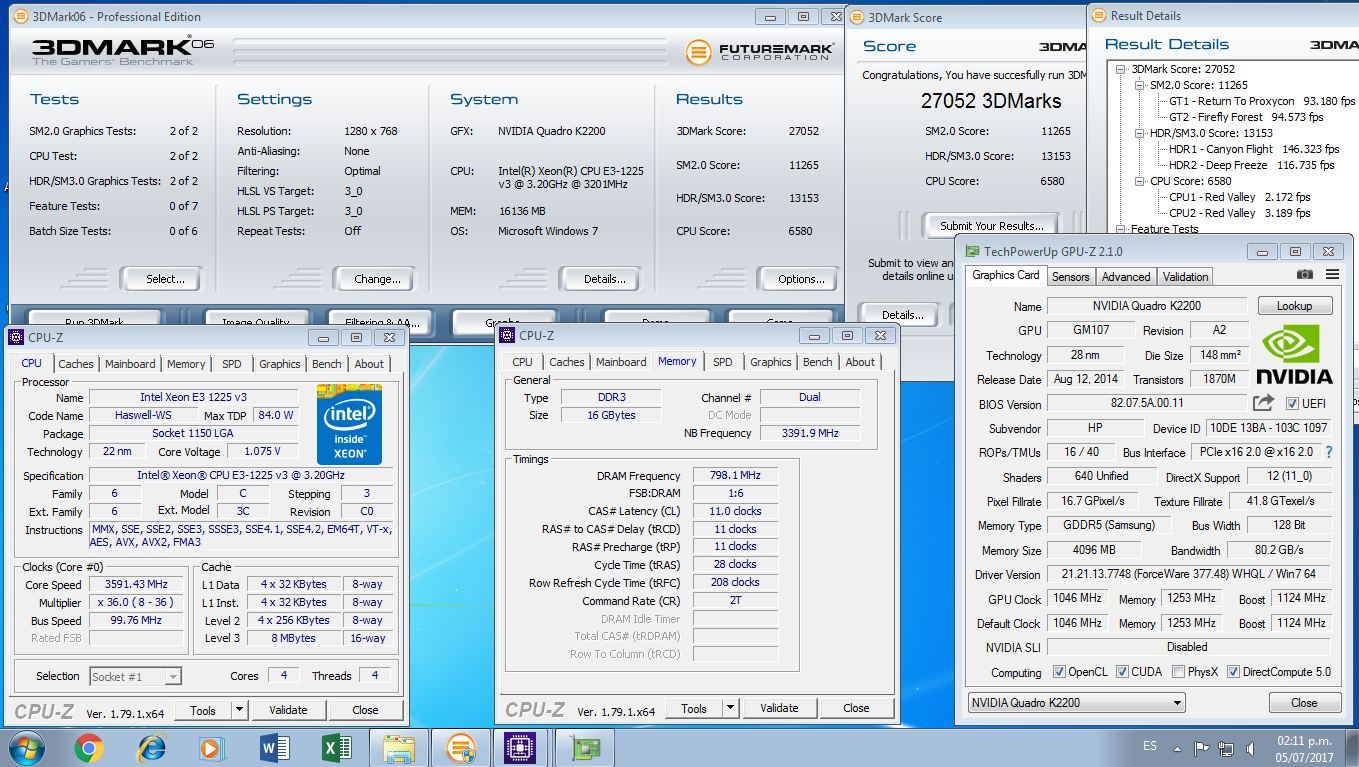1359x767 pixels.
Task: Collapse the SM2.0 Score tree node
Action: (1141, 85)
